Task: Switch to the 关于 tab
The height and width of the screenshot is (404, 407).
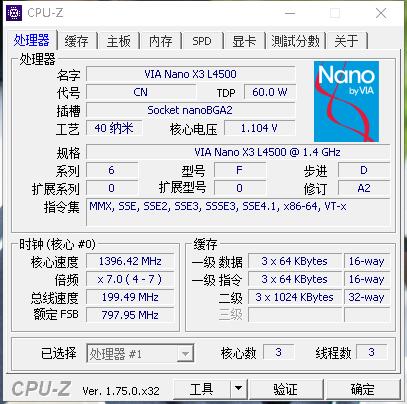Action: (x=346, y=41)
